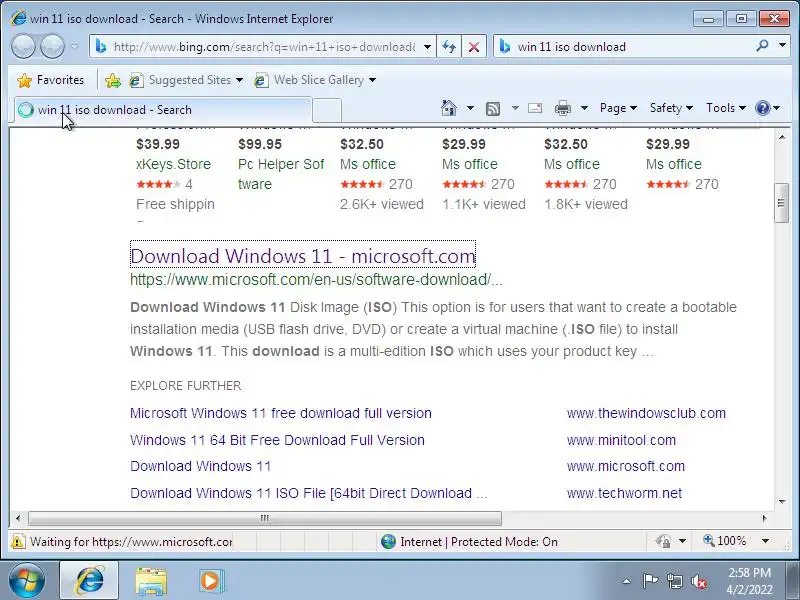This screenshot has width=800, height=600.
Task: Click the Refresh page icon
Action: (449, 47)
